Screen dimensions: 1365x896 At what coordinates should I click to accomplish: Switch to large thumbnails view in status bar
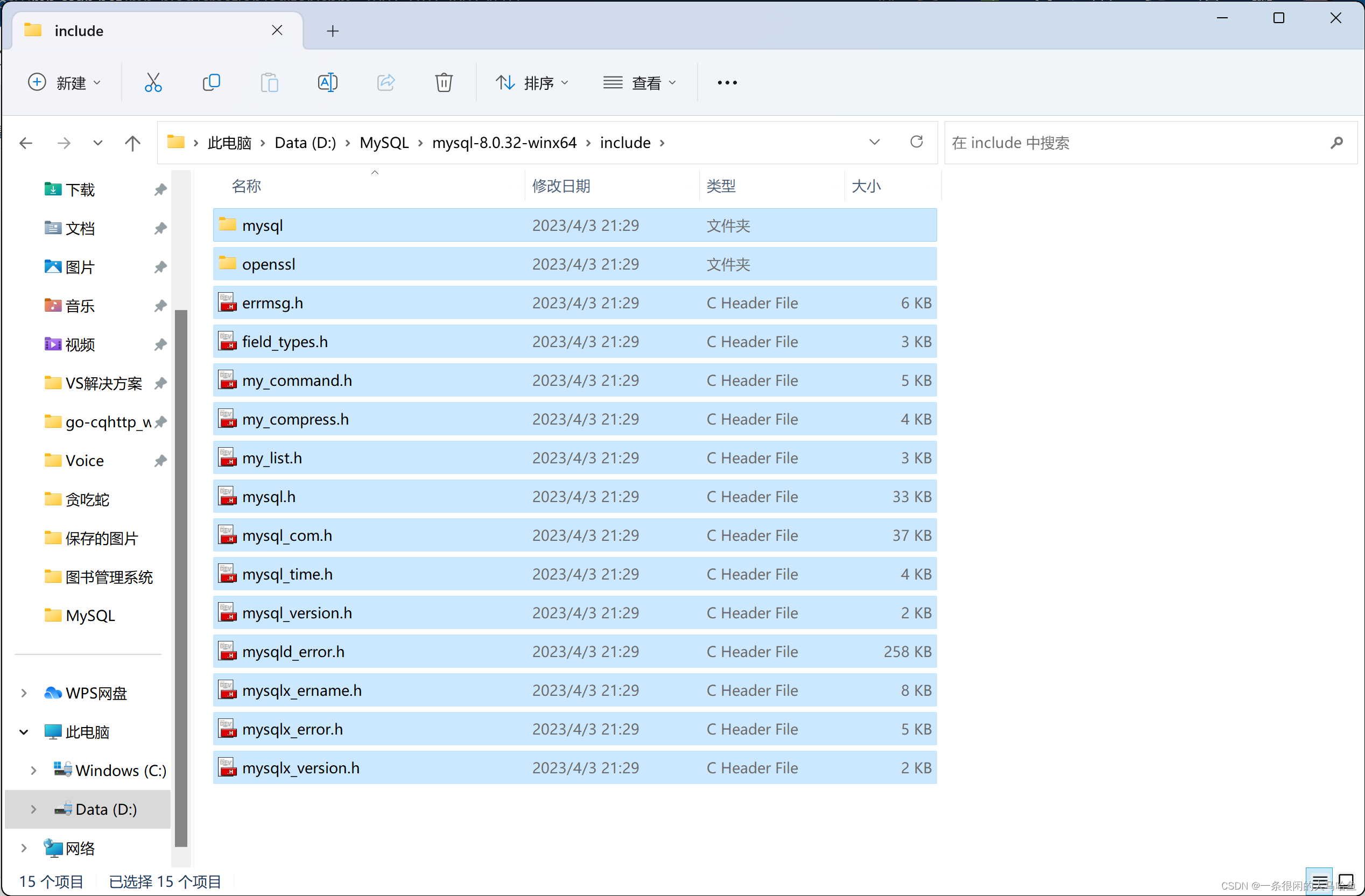1346,880
